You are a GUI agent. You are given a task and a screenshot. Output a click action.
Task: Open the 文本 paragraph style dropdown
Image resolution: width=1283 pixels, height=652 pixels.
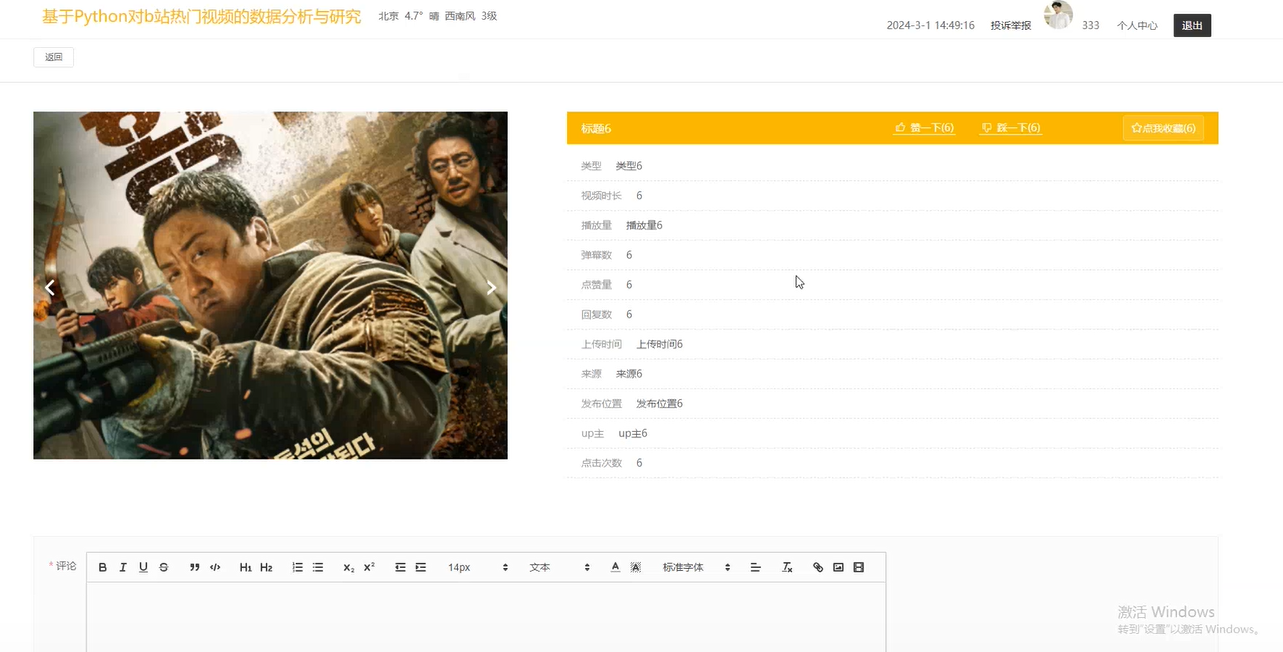(560, 567)
